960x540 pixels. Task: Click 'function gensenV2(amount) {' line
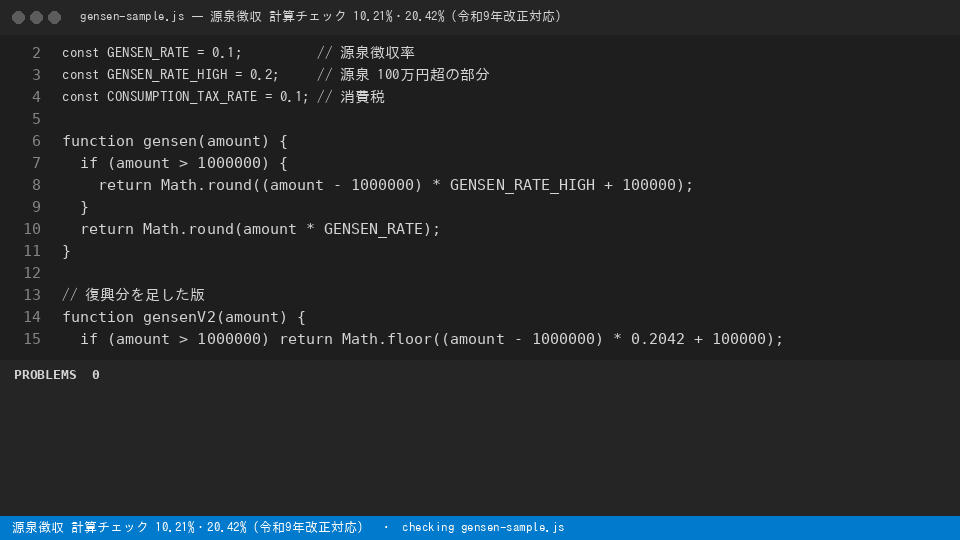(x=184, y=318)
